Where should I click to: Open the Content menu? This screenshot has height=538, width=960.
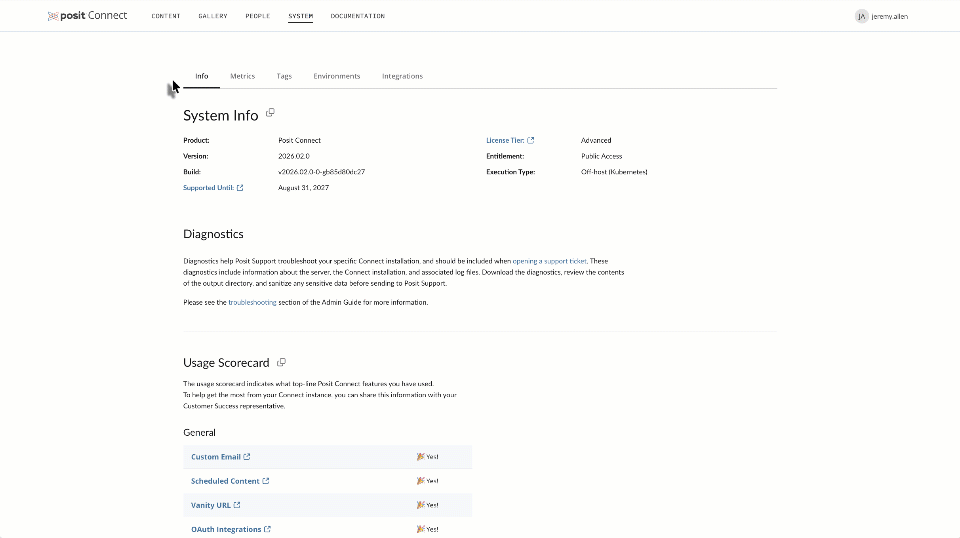(166, 16)
